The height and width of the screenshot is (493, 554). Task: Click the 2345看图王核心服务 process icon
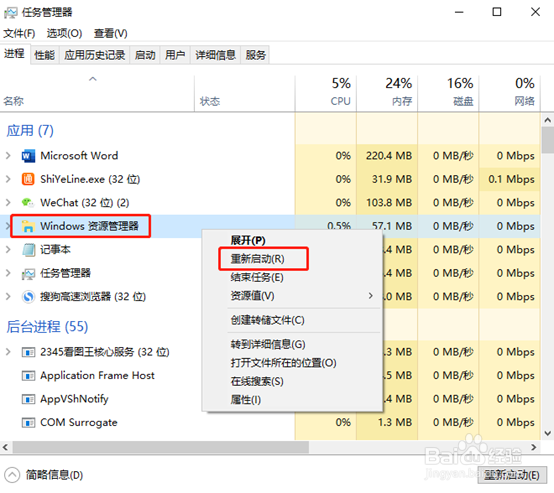click(28, 352)
